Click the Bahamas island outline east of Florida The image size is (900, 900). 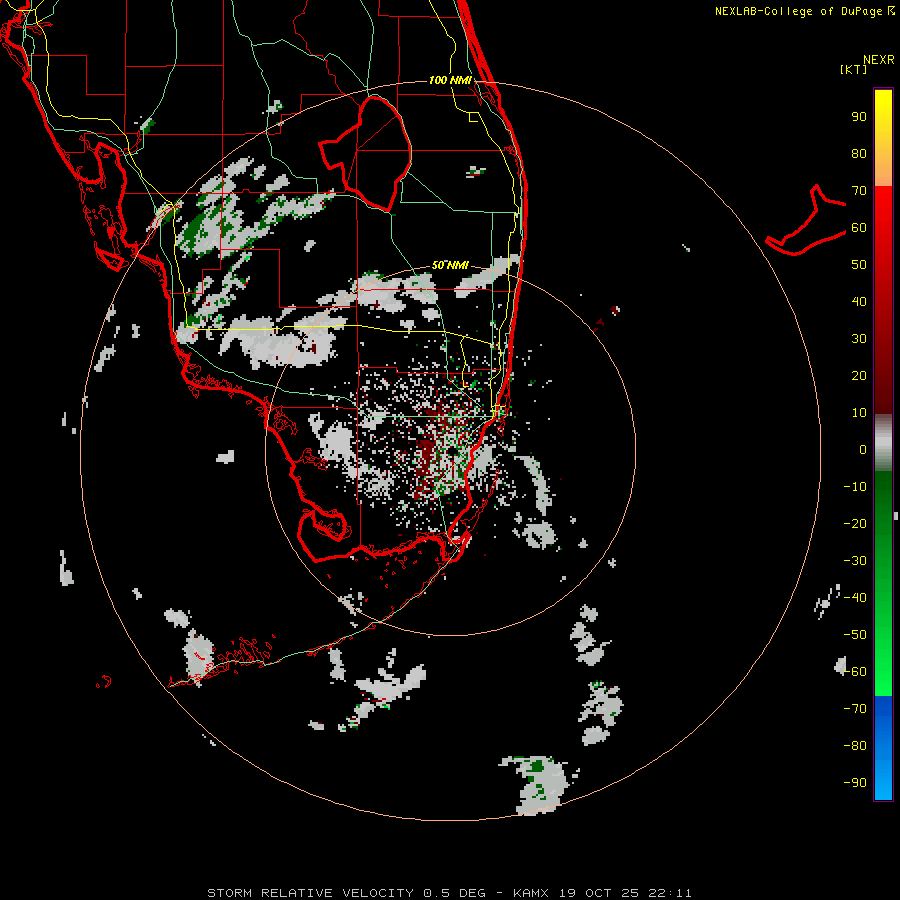coord(806,220)
